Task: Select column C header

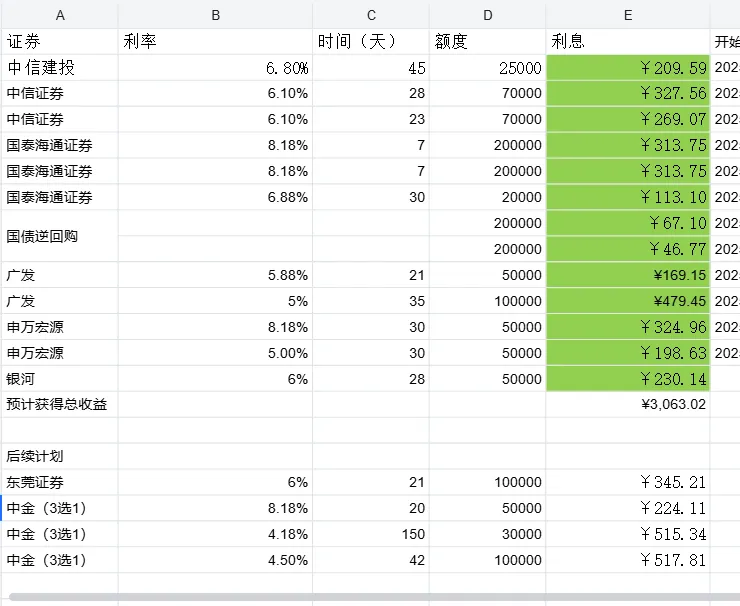Action: 371,15
